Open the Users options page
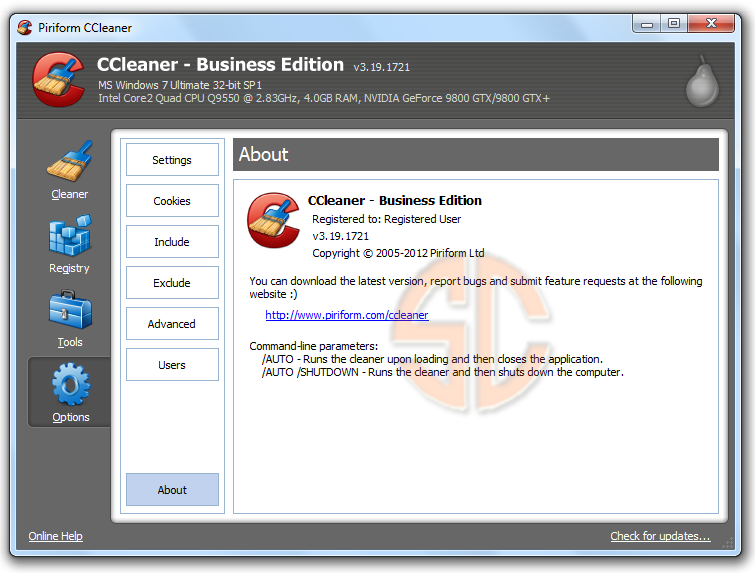This screenshot has width=755, height=573. [172, 365]
